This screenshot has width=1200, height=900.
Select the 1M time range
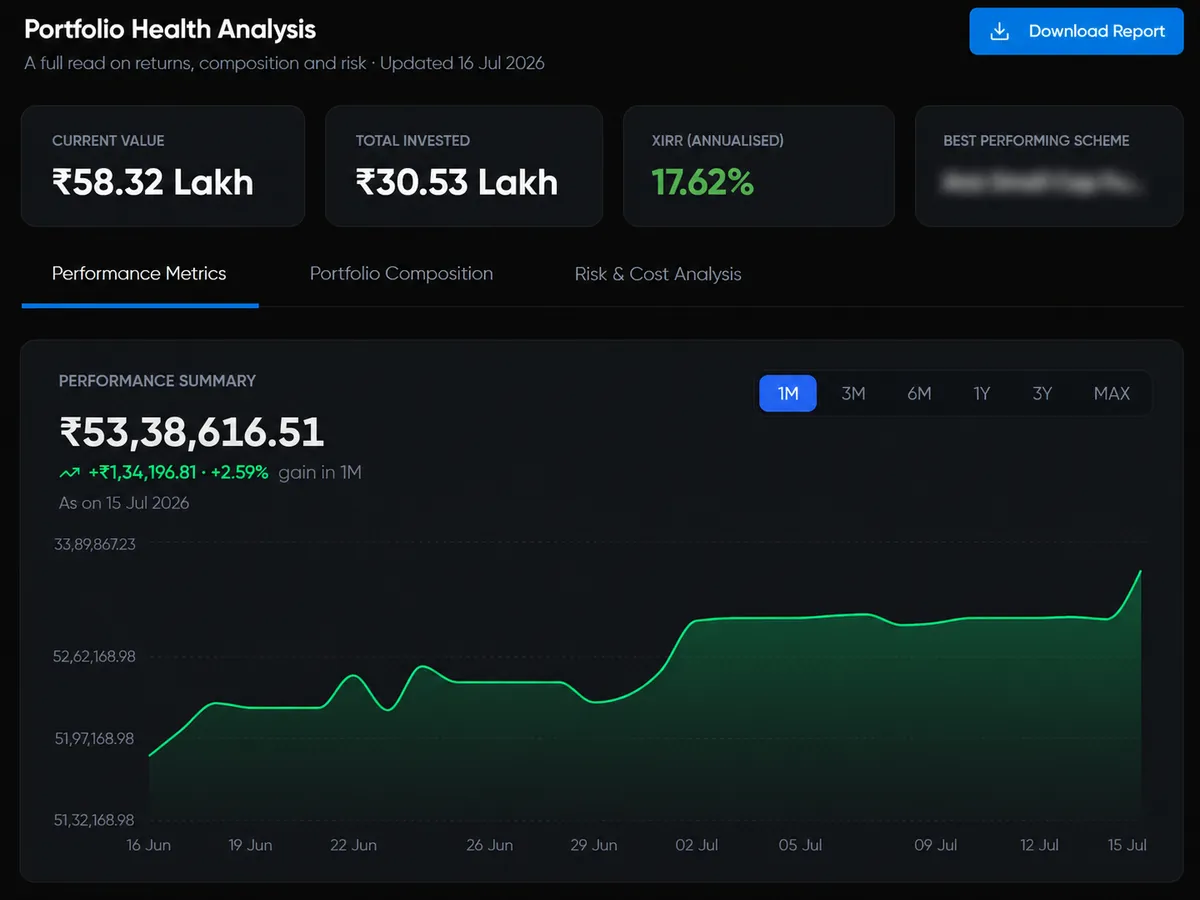click(x=788, y=393)
